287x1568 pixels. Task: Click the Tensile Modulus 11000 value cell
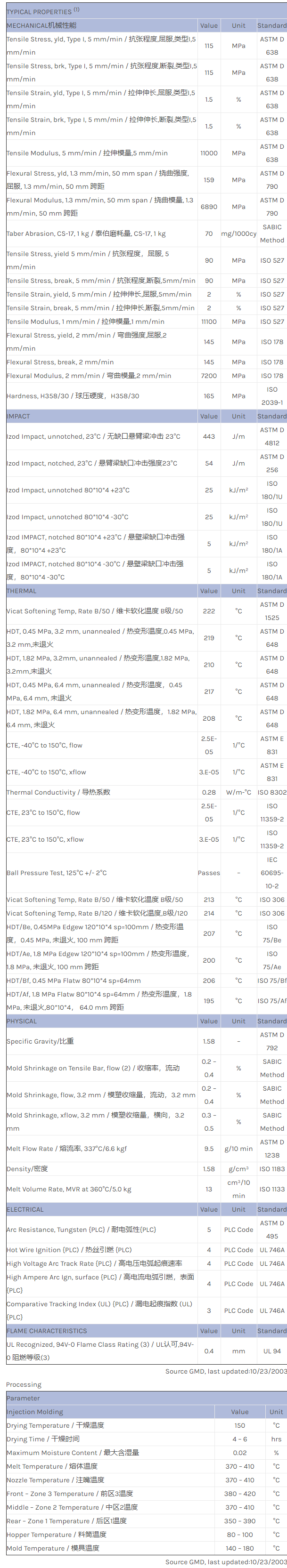point(209,153)
